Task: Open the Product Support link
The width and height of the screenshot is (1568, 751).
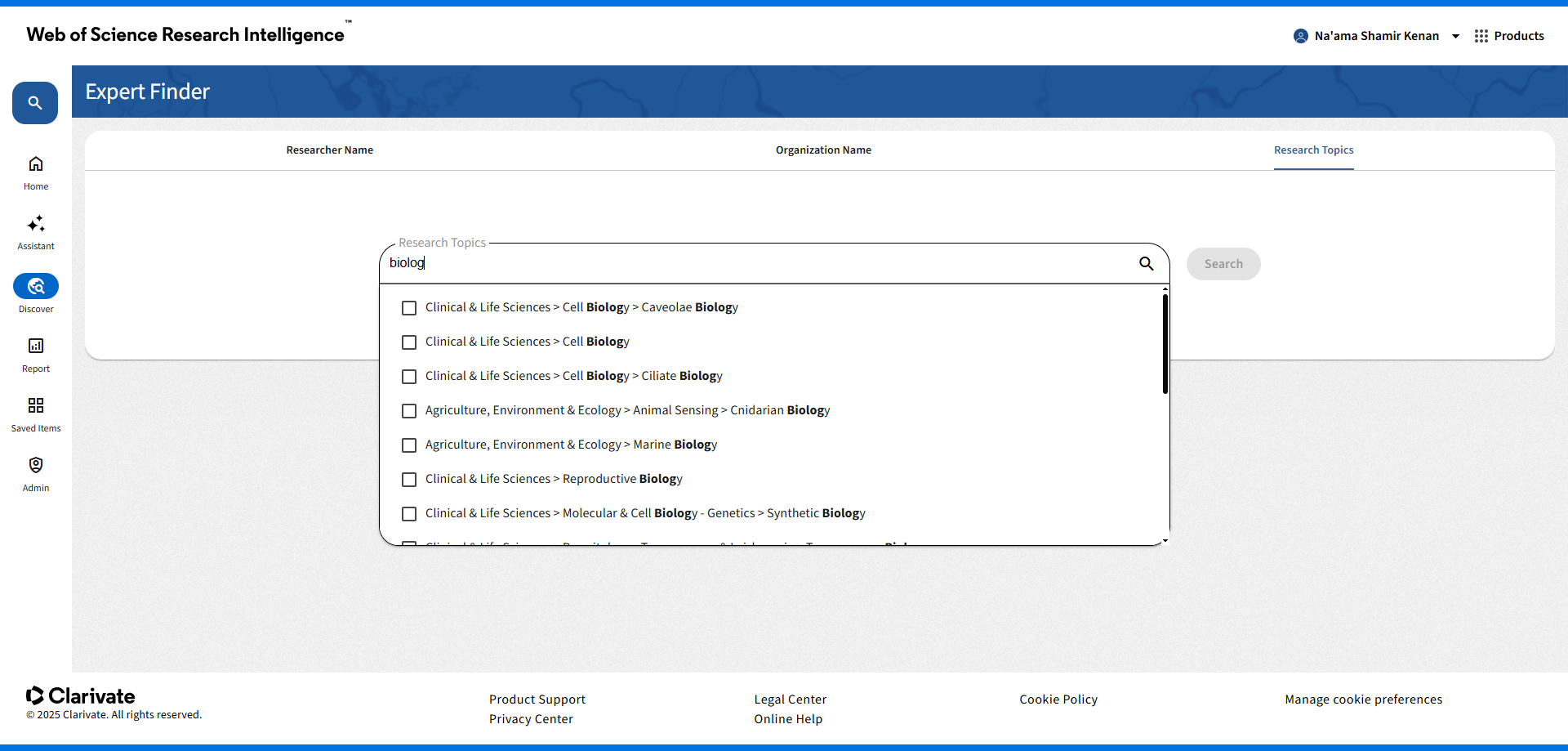Action: click(x=537, y=700)
